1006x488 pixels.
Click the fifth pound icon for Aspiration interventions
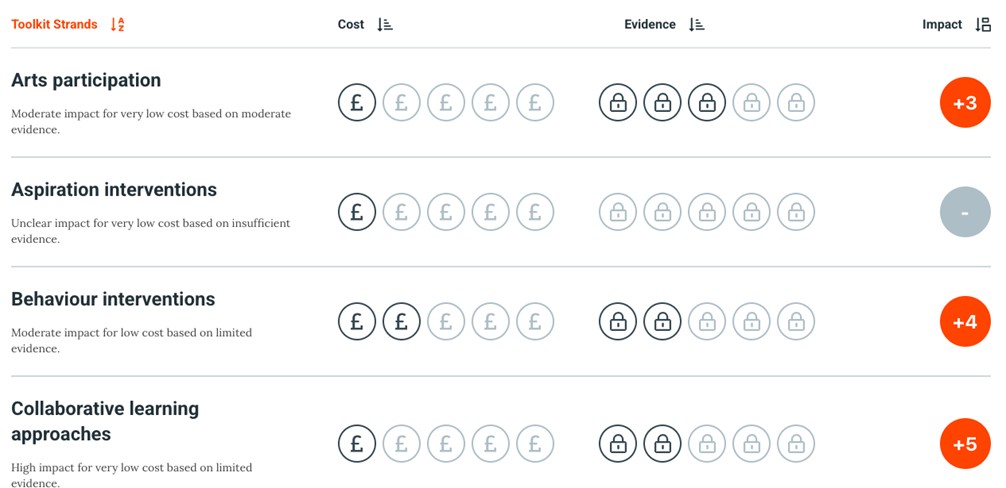click(x=535, y=212)
